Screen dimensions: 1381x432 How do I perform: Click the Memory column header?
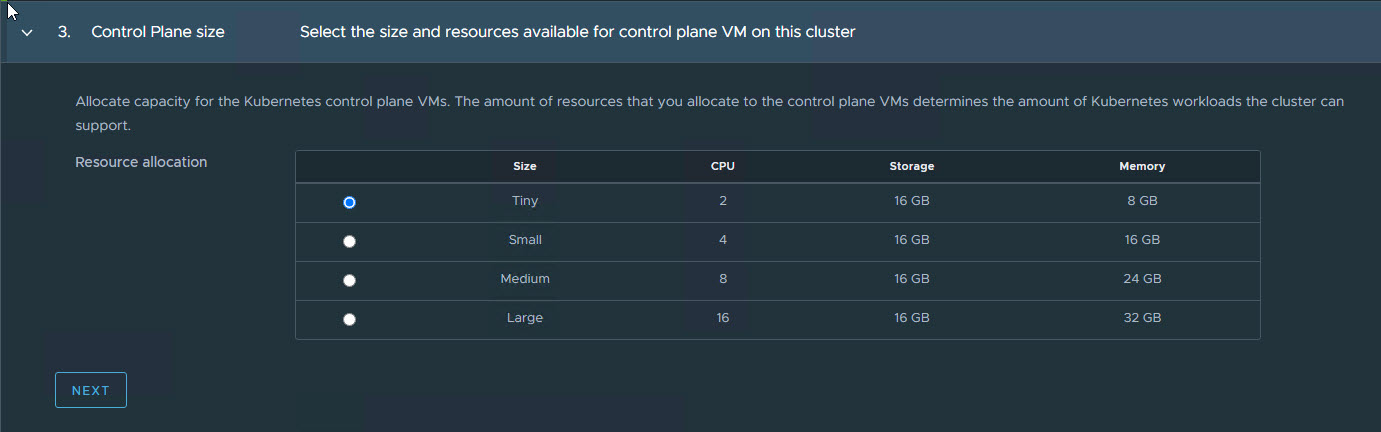point(1141,167)
